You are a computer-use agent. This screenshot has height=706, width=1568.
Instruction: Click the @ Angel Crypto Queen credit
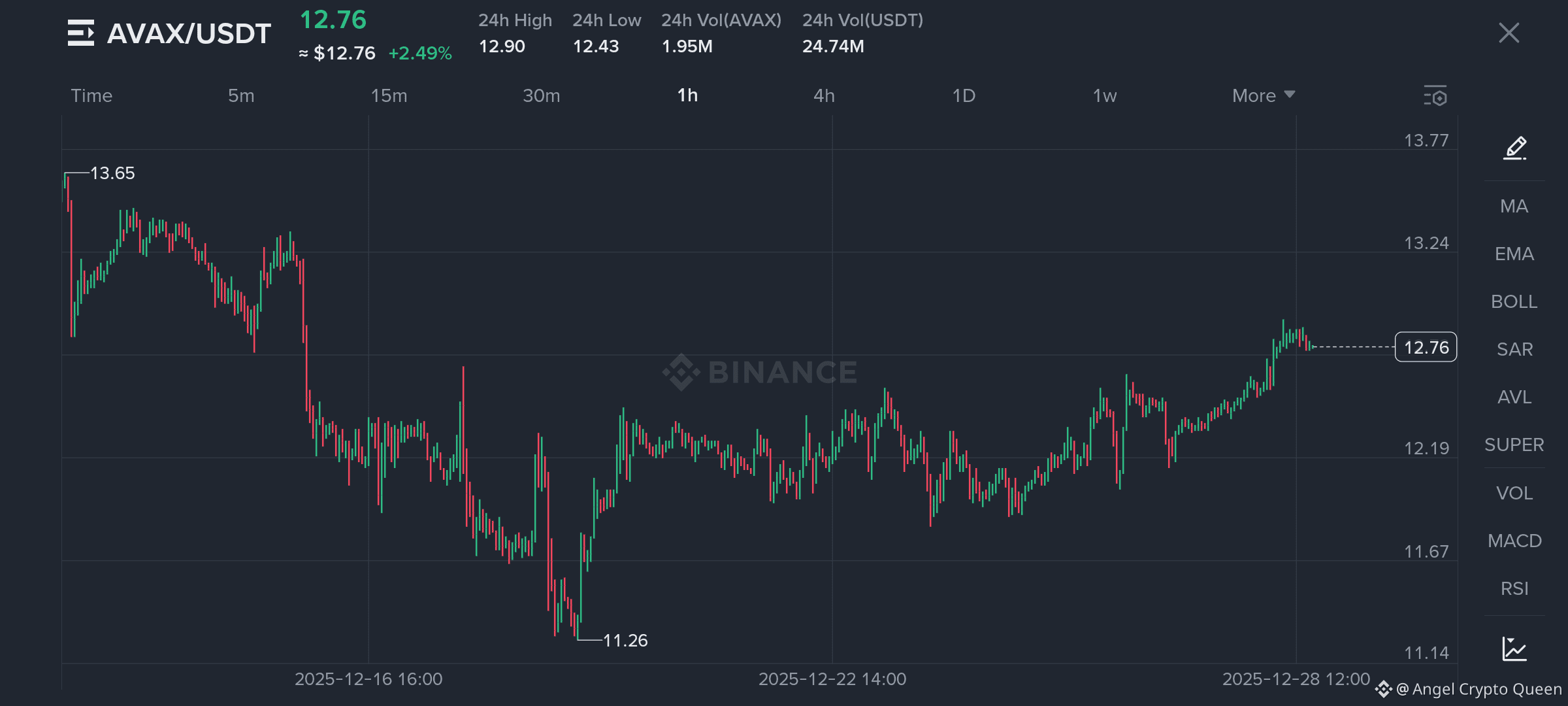pos(1478,690)
